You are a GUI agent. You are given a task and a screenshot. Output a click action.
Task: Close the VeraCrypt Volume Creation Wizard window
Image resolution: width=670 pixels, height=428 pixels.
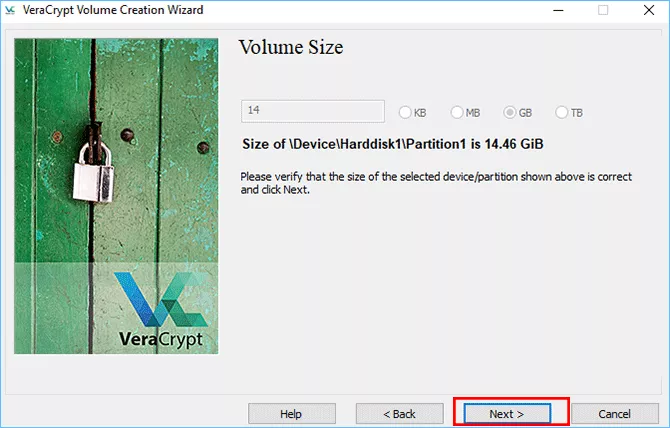click(649, 10)
